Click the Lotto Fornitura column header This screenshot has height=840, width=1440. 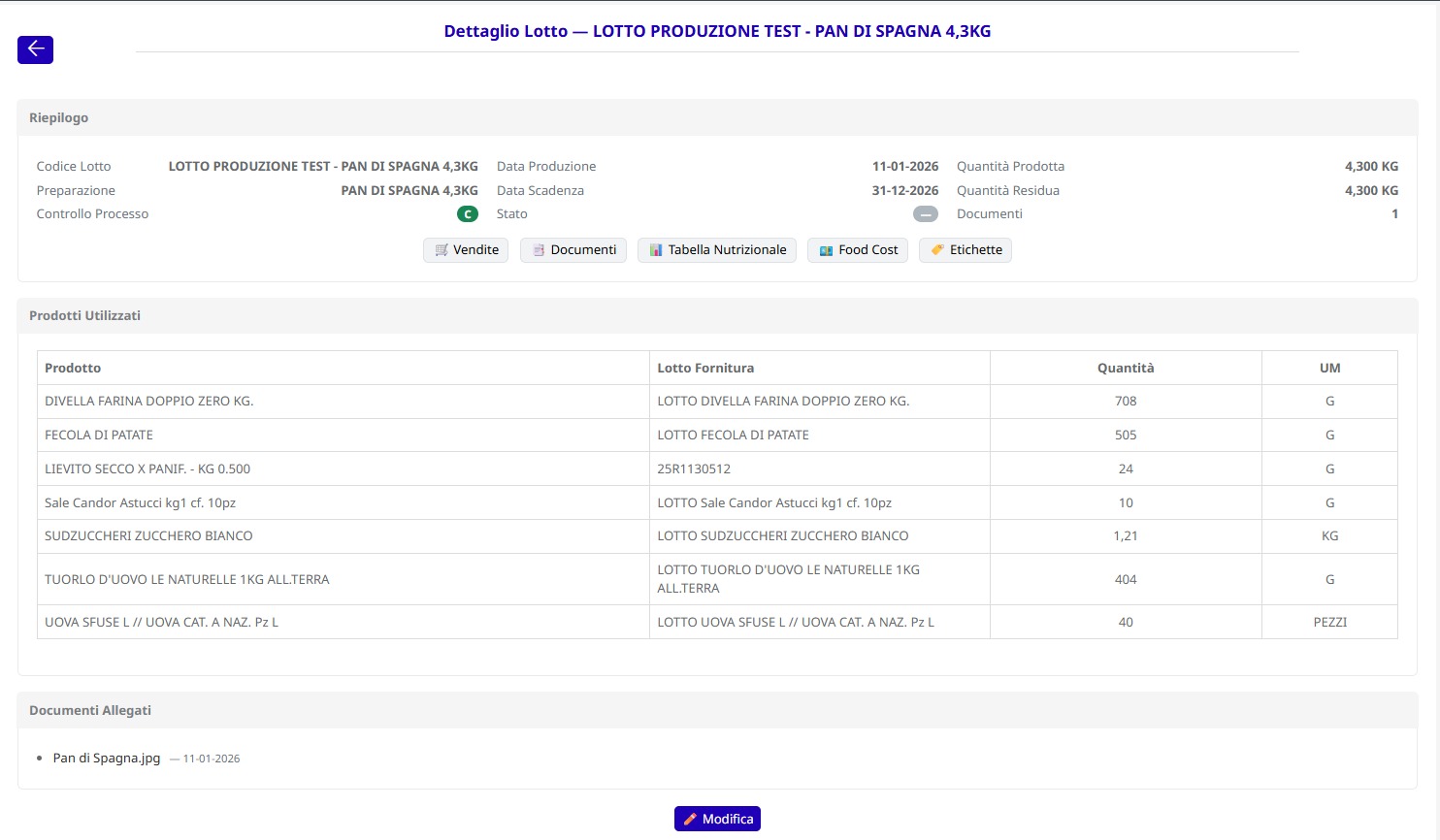(705, 369)
